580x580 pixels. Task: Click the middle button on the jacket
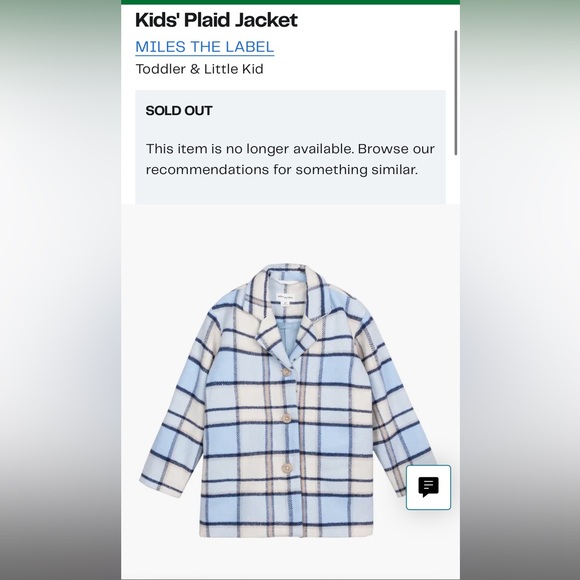(x=286, y=418)
